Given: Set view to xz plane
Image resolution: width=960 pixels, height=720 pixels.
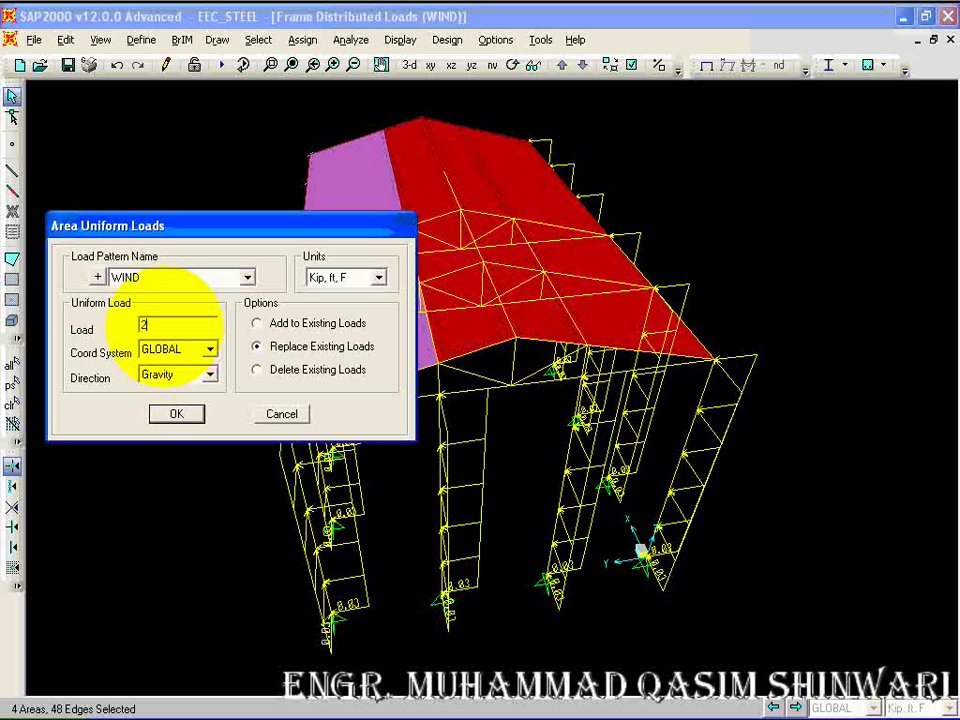Looking at the screenshot, I should click(451, 65).
